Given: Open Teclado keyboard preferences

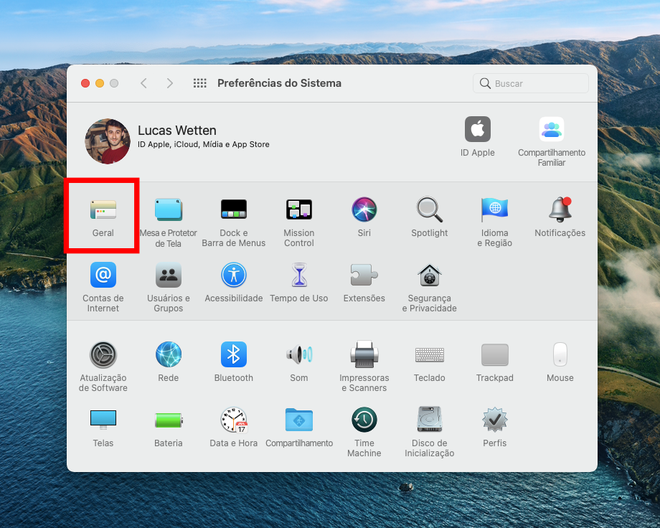Looking at the screenshot, I should pyautogui.click(x=429, y=355).
